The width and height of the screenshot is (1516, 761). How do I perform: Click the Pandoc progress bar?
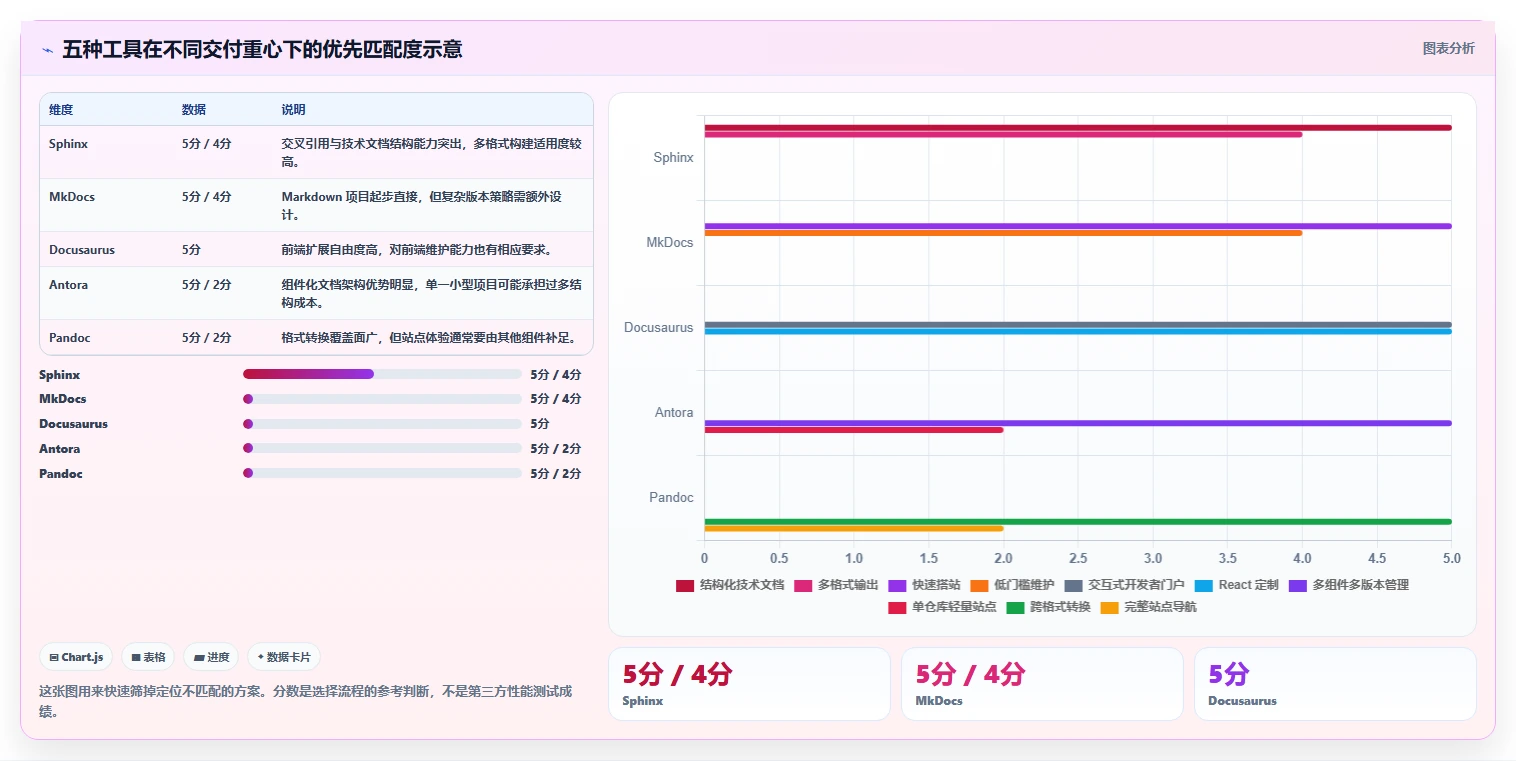382,473
